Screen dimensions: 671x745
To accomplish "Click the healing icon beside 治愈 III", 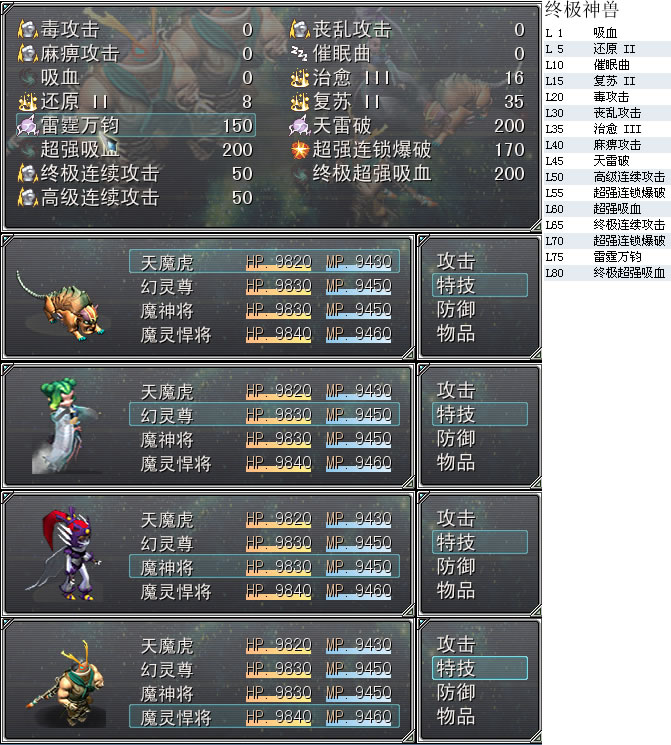I will coord(299,77).
